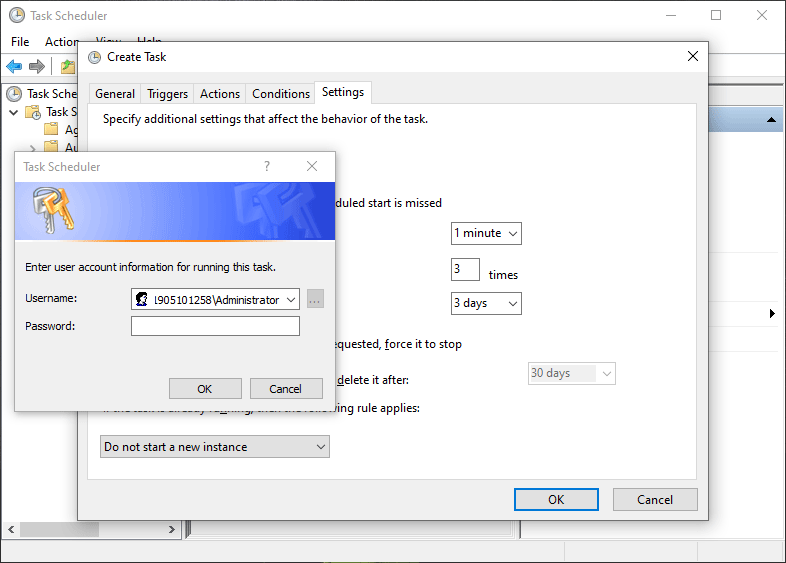This screenshot has width=786, height=563.
Task: Select the Settings tab
Action: (x=343, y=92)
